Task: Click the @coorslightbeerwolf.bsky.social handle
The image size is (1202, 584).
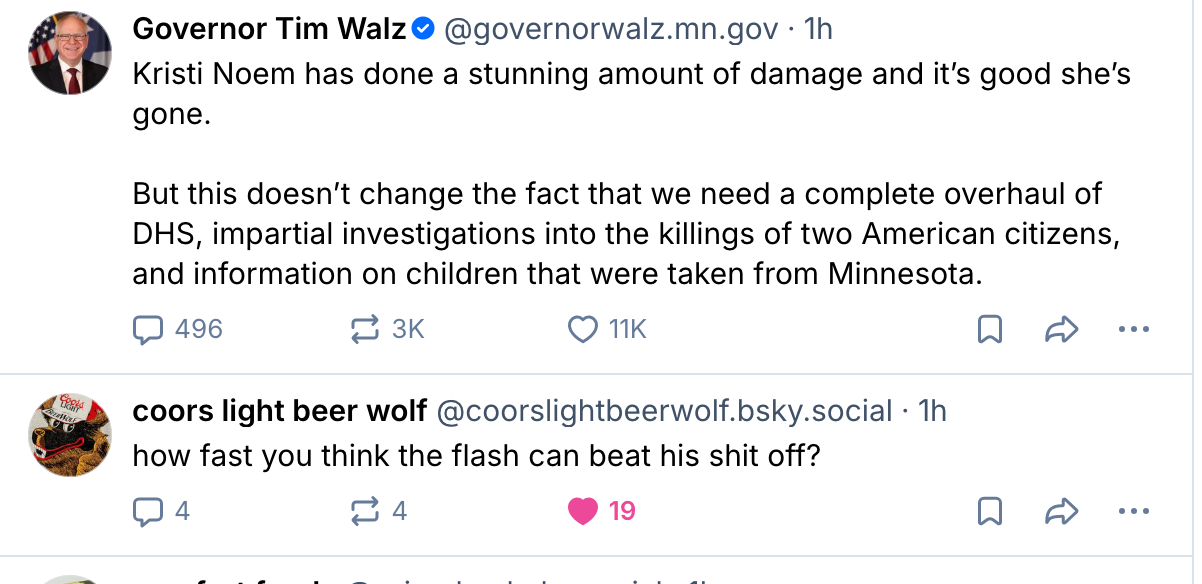Action: (664, 411)
